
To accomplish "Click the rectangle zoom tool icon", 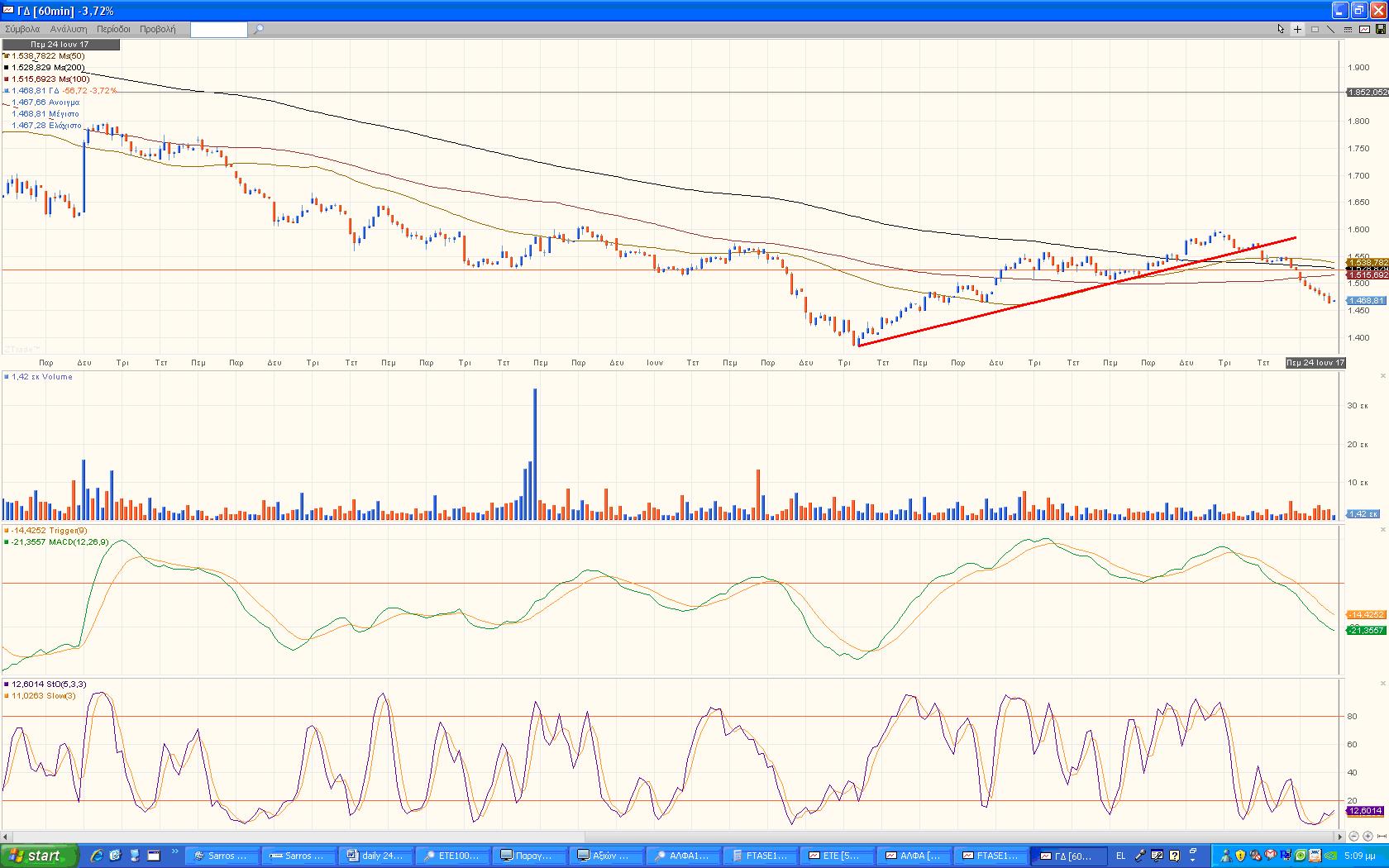I will (x=1314, y=29).
